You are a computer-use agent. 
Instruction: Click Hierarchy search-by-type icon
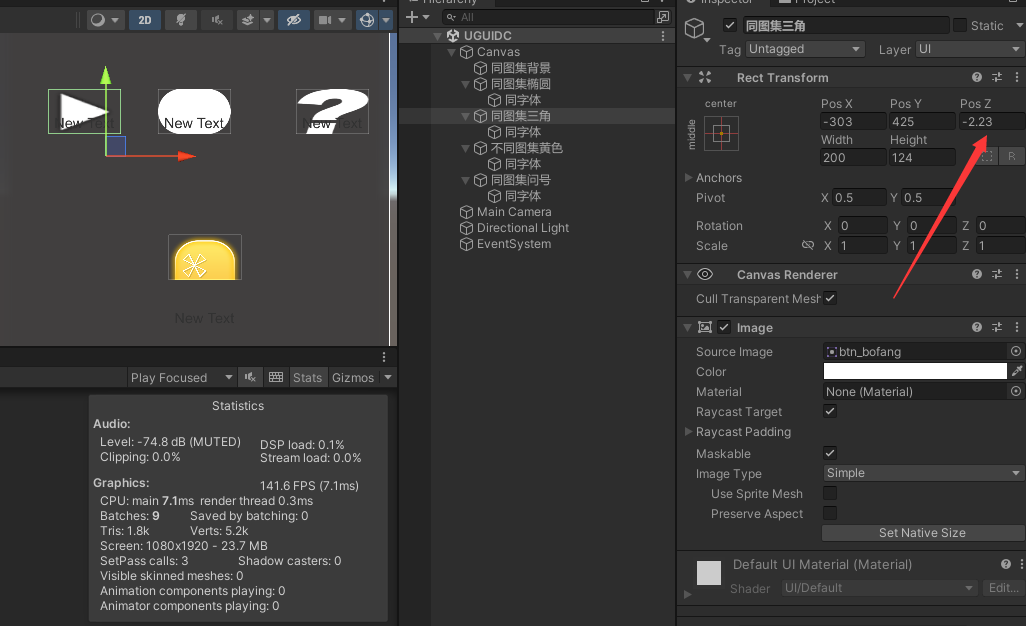tap(663, 17)
